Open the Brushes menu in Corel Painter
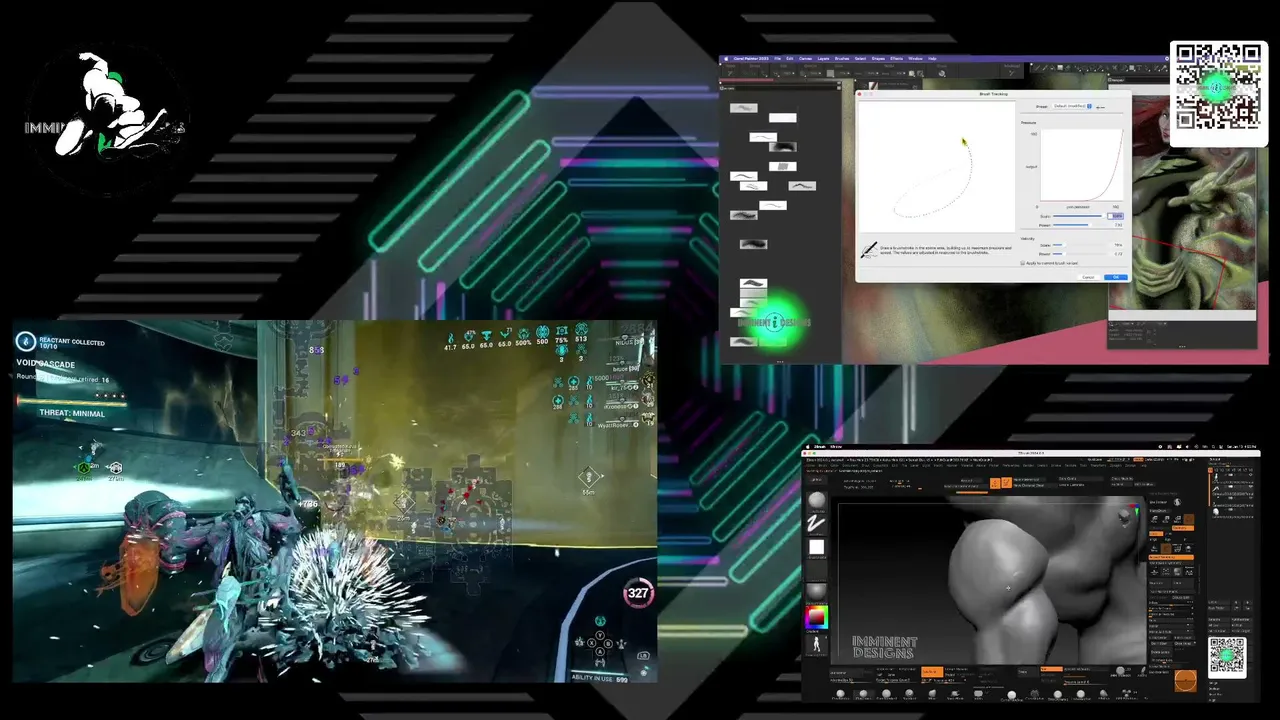Image resolution: width=1280 pixels, height=720 pixels. pos(842,59)
